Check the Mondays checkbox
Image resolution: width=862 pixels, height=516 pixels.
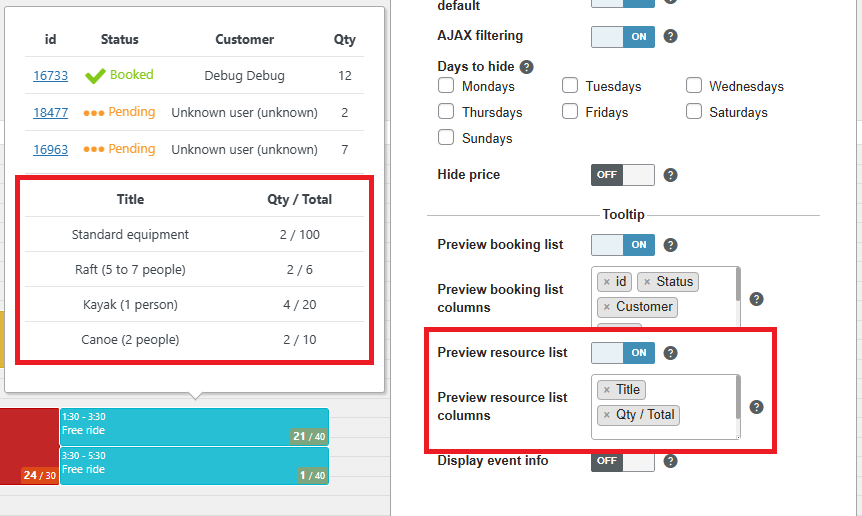tap(446, 86)
